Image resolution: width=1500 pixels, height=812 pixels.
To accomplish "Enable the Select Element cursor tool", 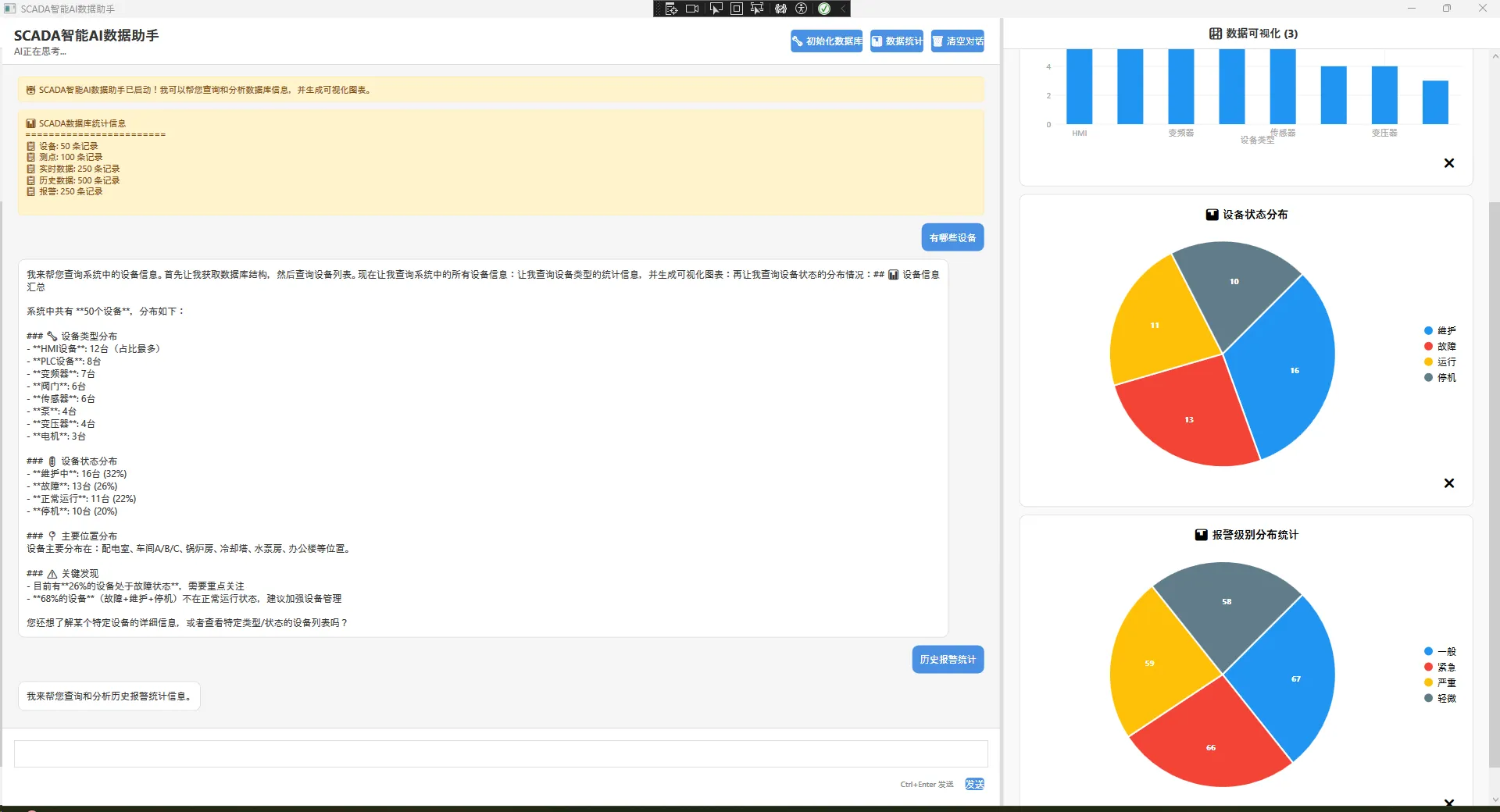I will pyautogui.click(x=716, y=9).
